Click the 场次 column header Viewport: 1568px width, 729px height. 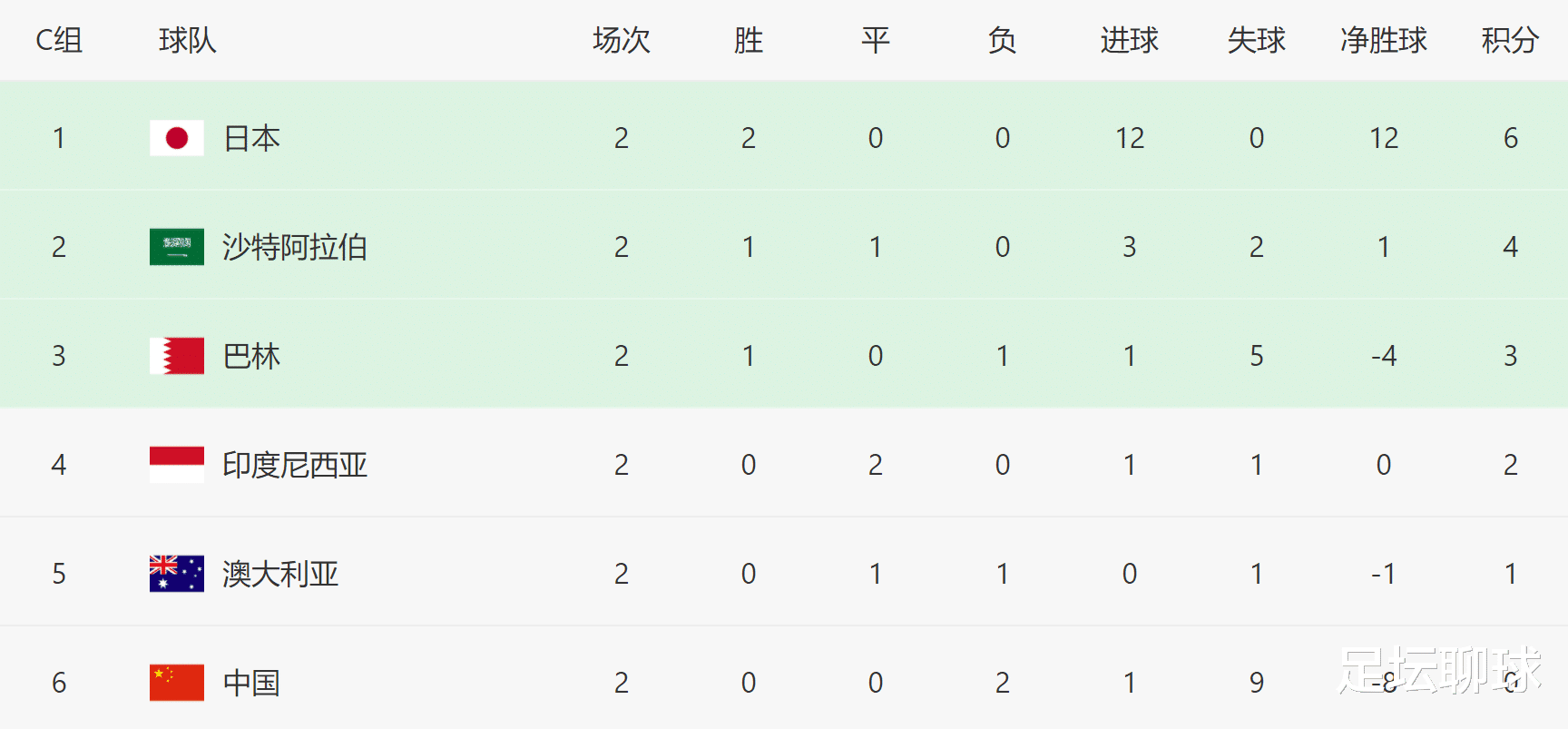pos(622,40)
